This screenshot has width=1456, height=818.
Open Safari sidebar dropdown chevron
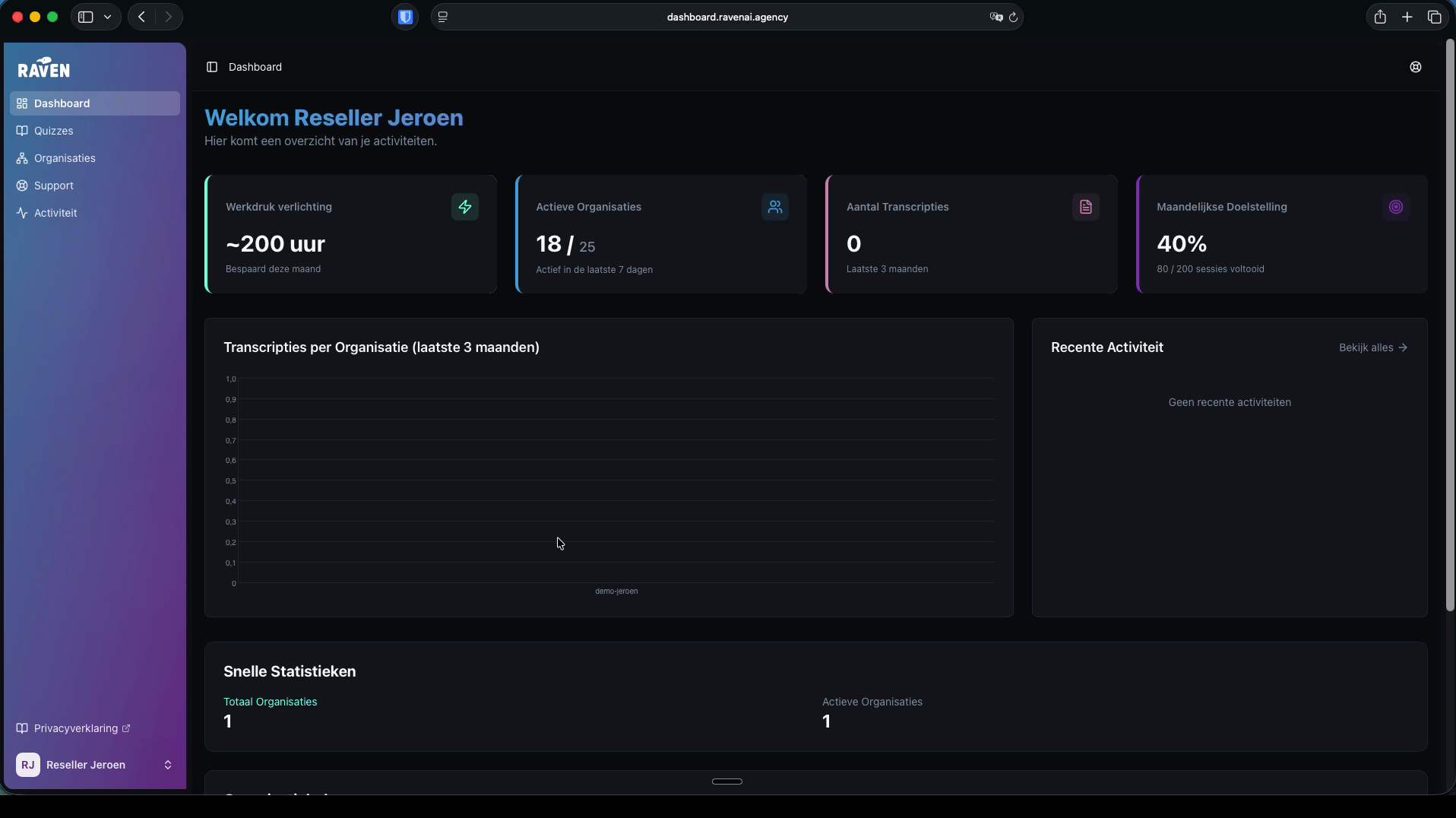(x=107, y=17)
